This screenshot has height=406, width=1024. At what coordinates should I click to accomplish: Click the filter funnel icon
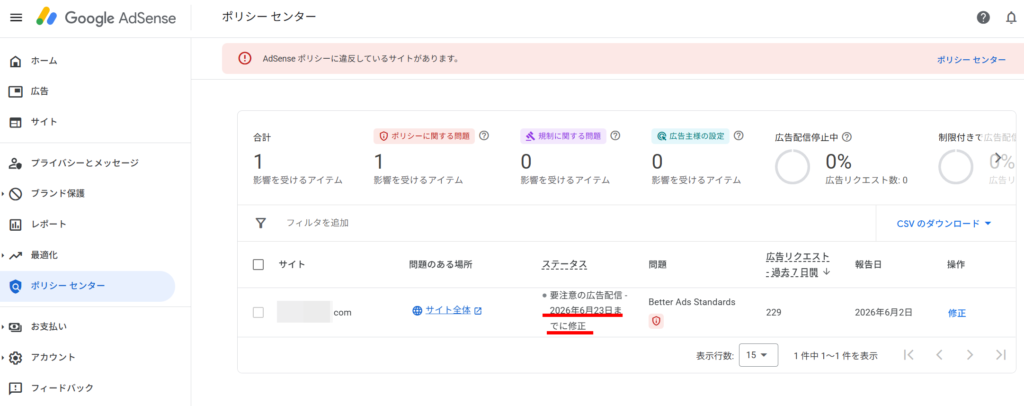[261, 223]
